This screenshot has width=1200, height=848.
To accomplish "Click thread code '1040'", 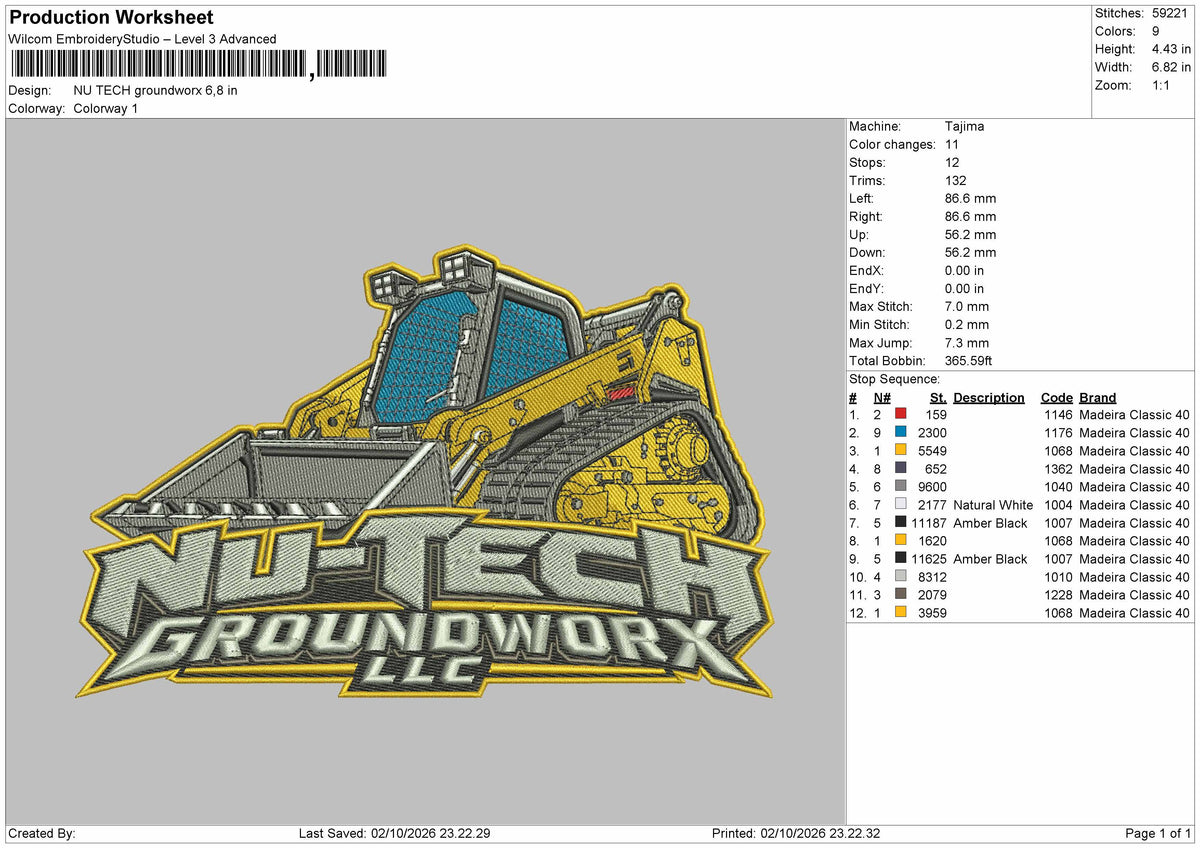I will [1058, 487].
